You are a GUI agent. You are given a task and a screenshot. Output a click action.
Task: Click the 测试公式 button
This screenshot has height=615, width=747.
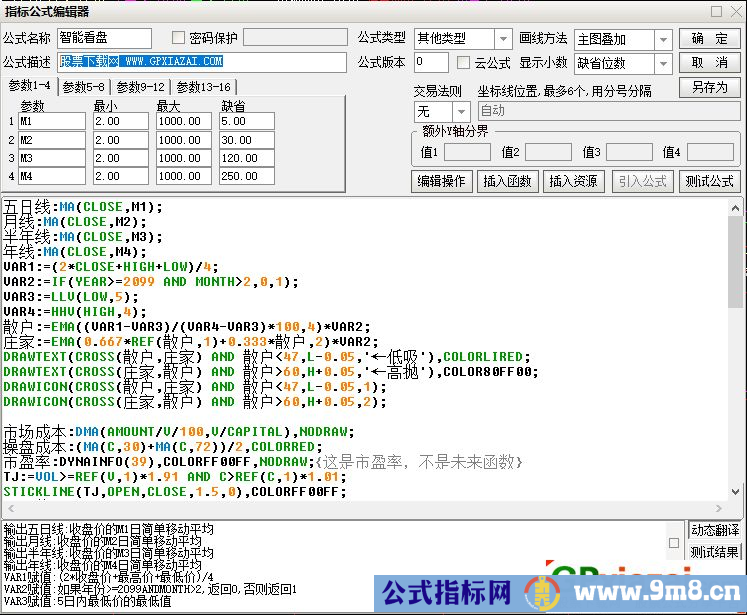(709, 181)
